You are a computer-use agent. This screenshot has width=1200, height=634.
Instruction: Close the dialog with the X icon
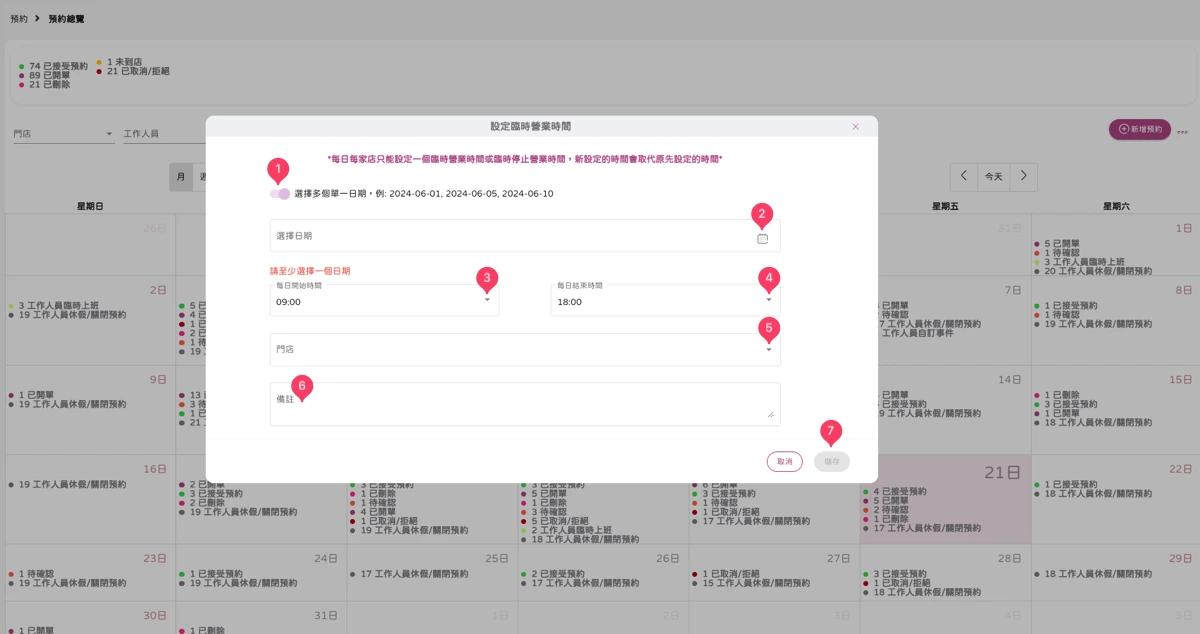[x=855, y=127]
